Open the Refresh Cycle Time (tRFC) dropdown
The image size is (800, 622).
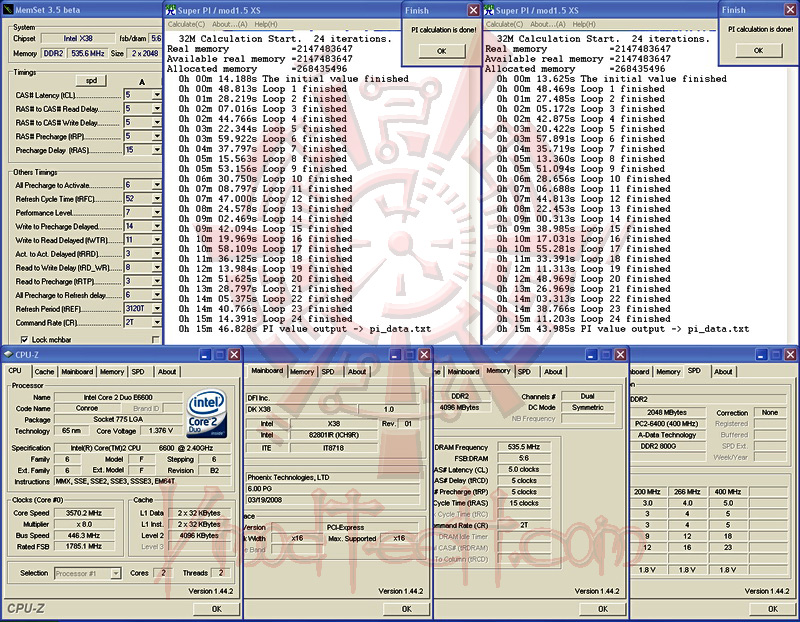157,198
